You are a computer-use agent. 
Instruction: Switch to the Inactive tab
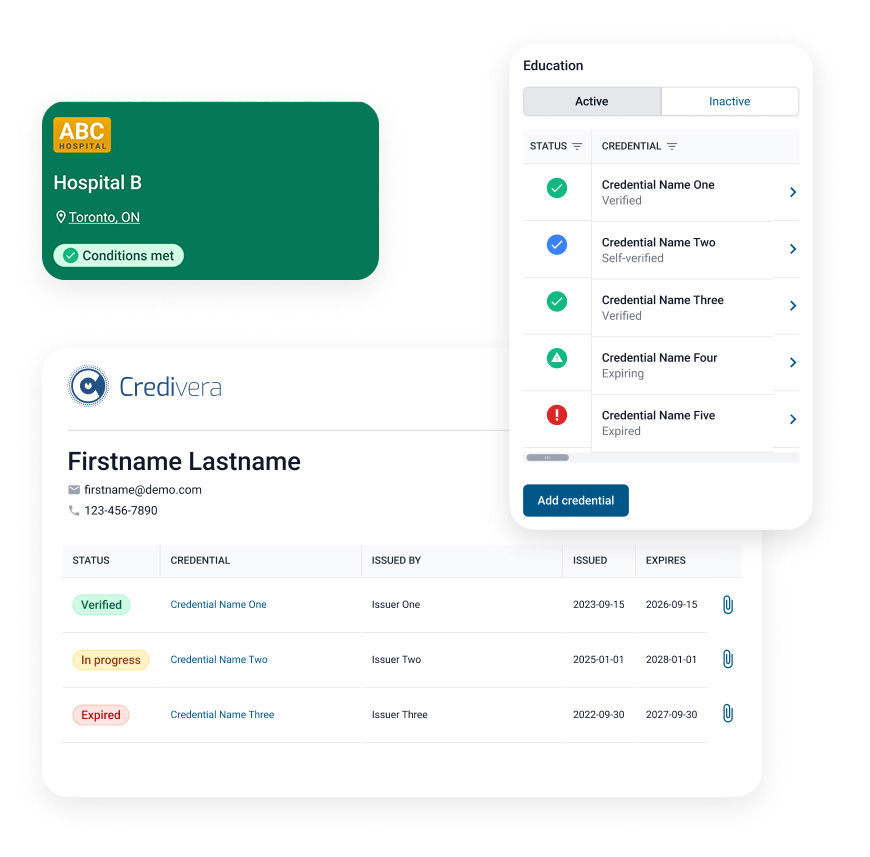coord(729,101)
